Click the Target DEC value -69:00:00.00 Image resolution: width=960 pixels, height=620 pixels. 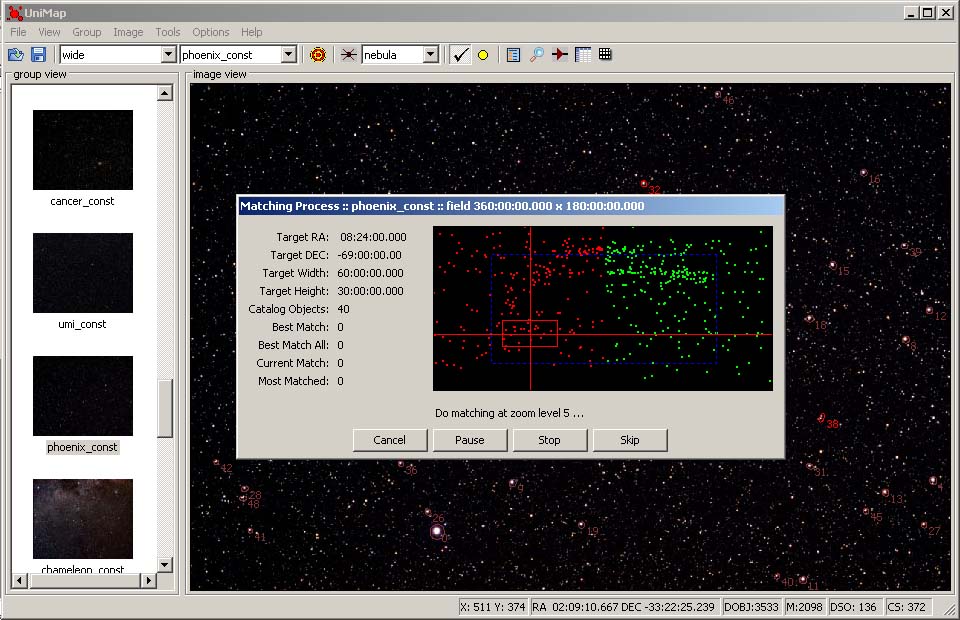369,255
